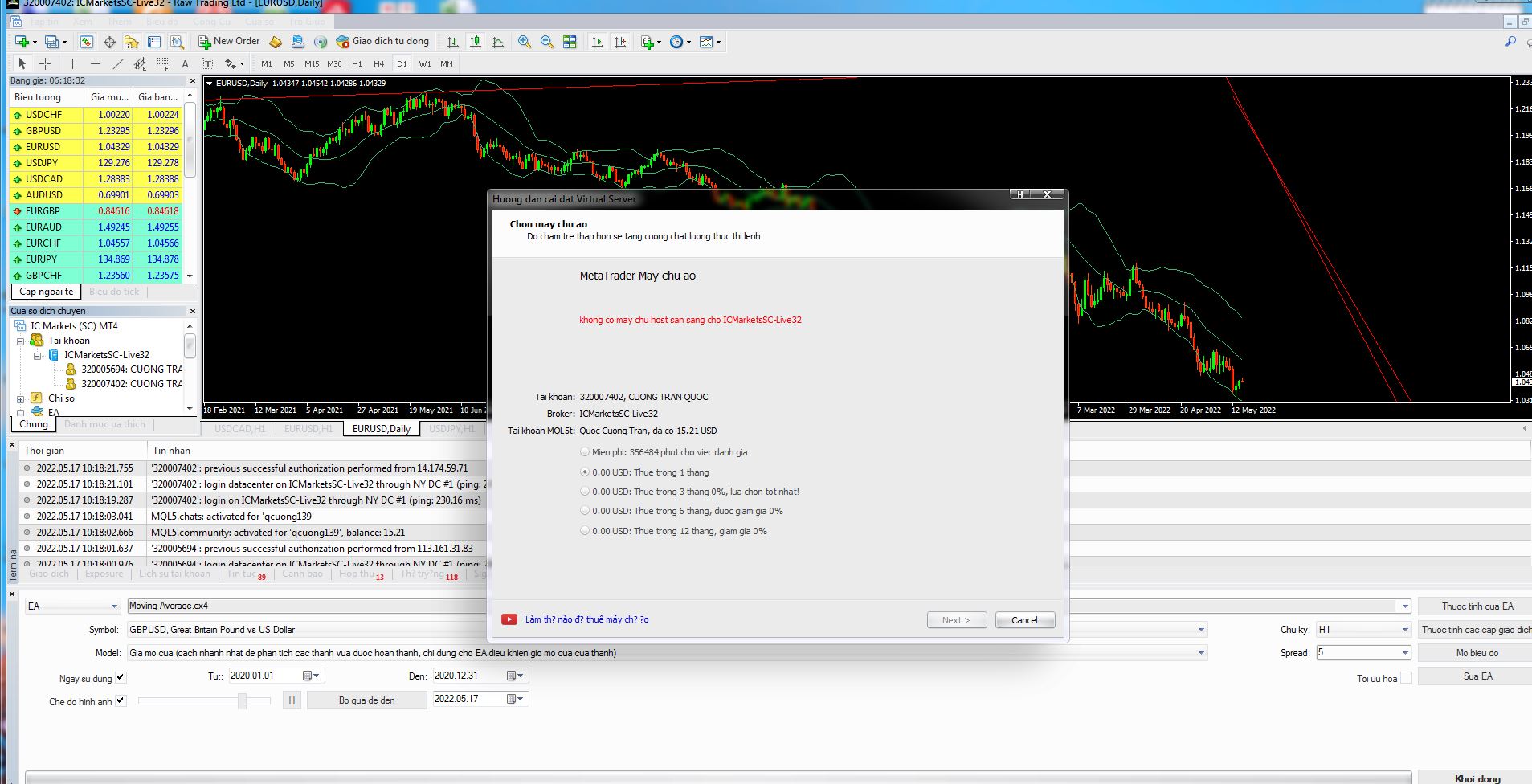Select the trendline drawing tool
The image size is (1532, 784).
(x=118, y=63)
